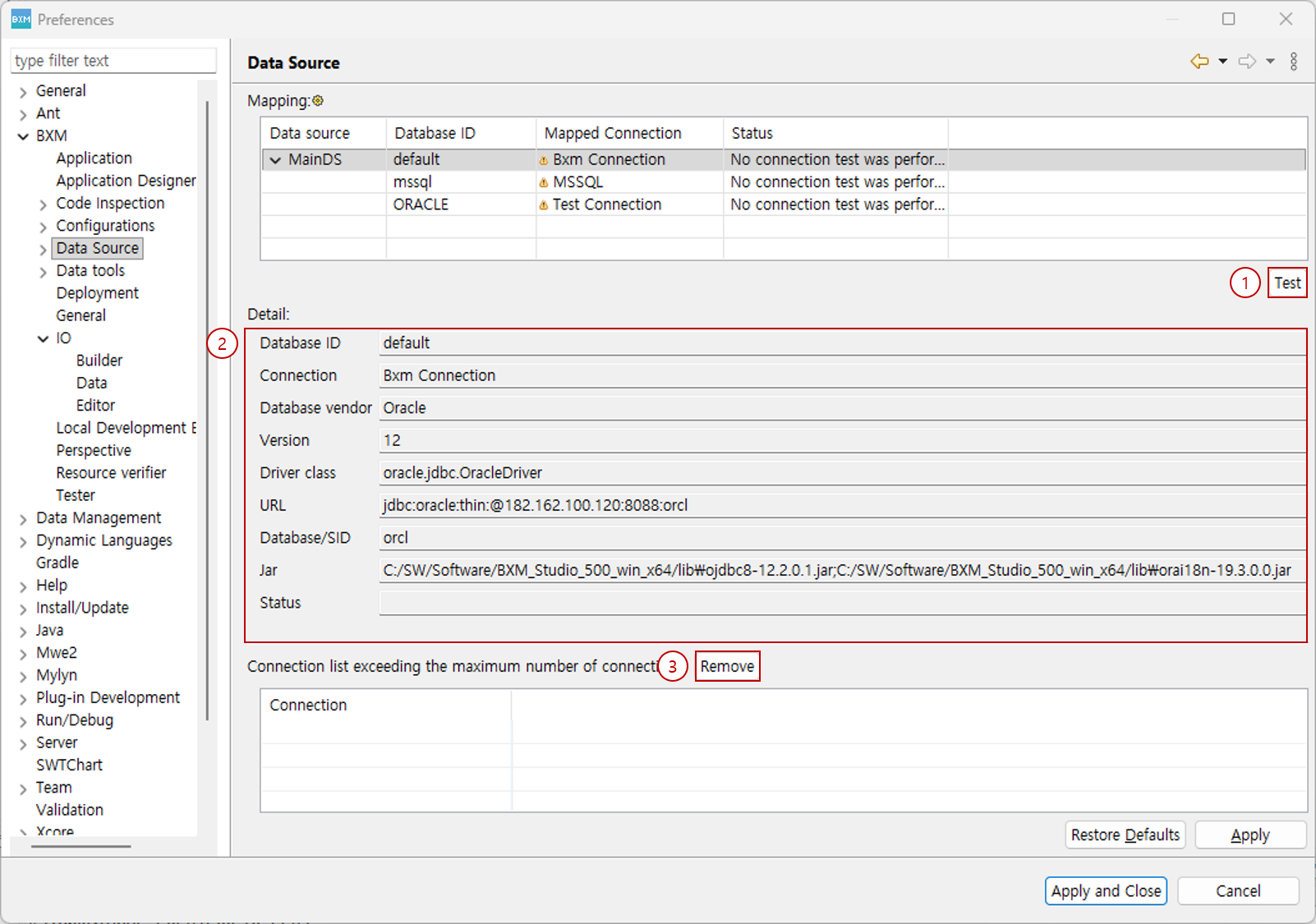Click the Remove button
The width and height of the screenshot is (1316, 924).
point(727,666)
